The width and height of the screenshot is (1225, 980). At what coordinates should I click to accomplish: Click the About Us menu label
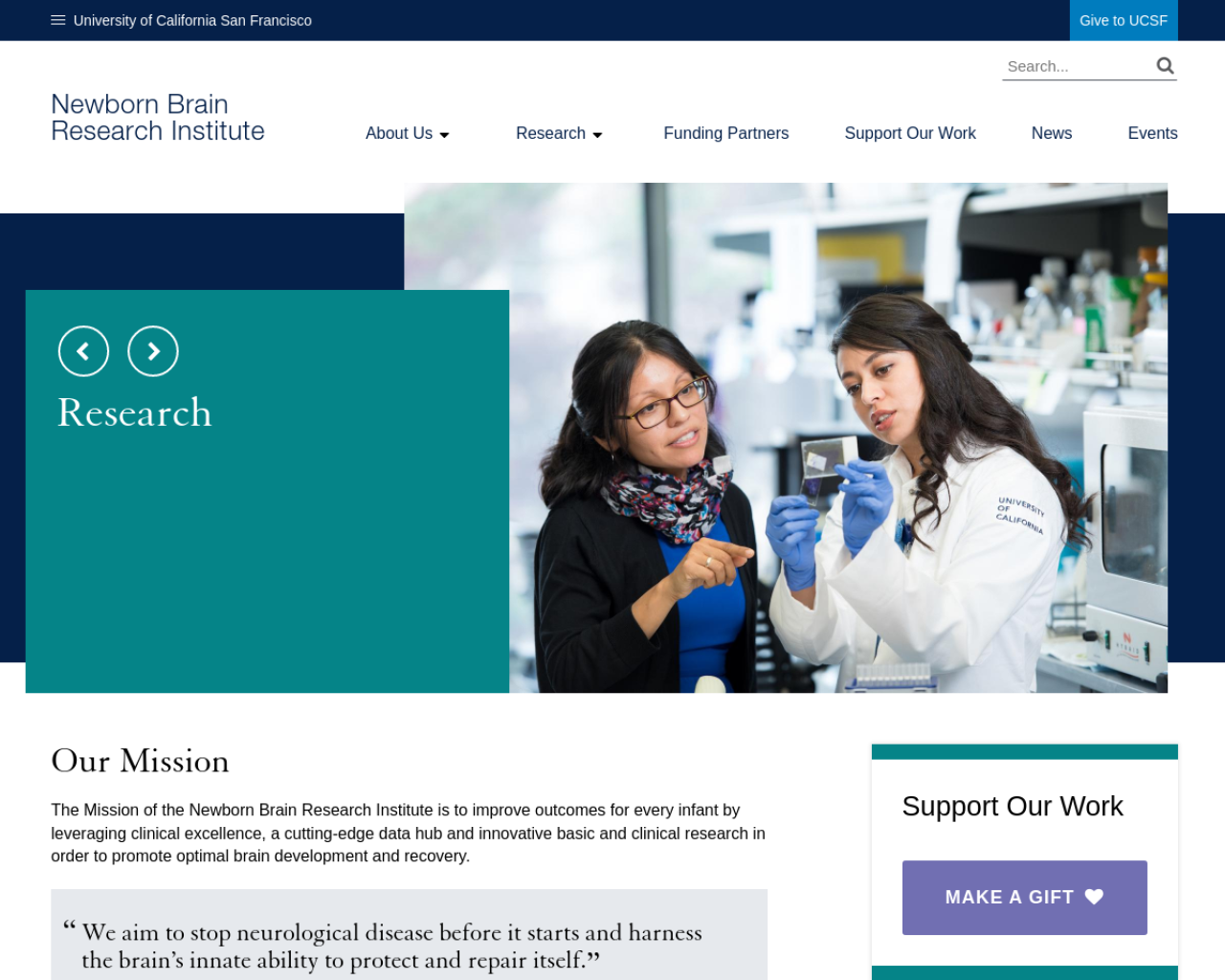point(399,133)
